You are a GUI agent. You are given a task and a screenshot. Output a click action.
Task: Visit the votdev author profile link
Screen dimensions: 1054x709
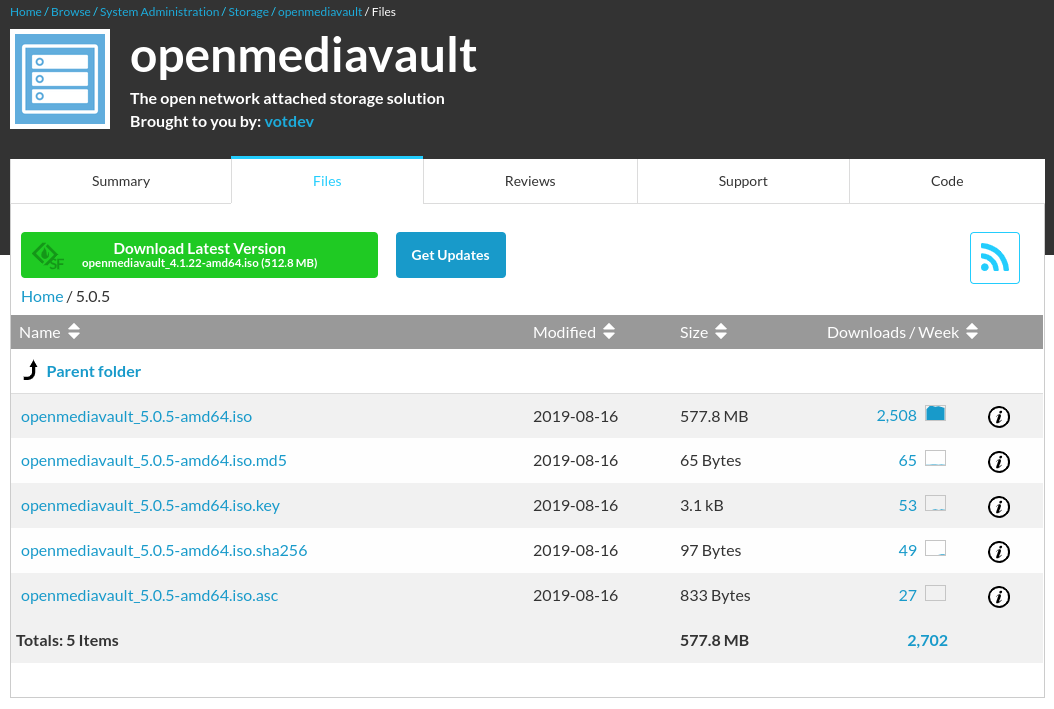tap(289, 122)
